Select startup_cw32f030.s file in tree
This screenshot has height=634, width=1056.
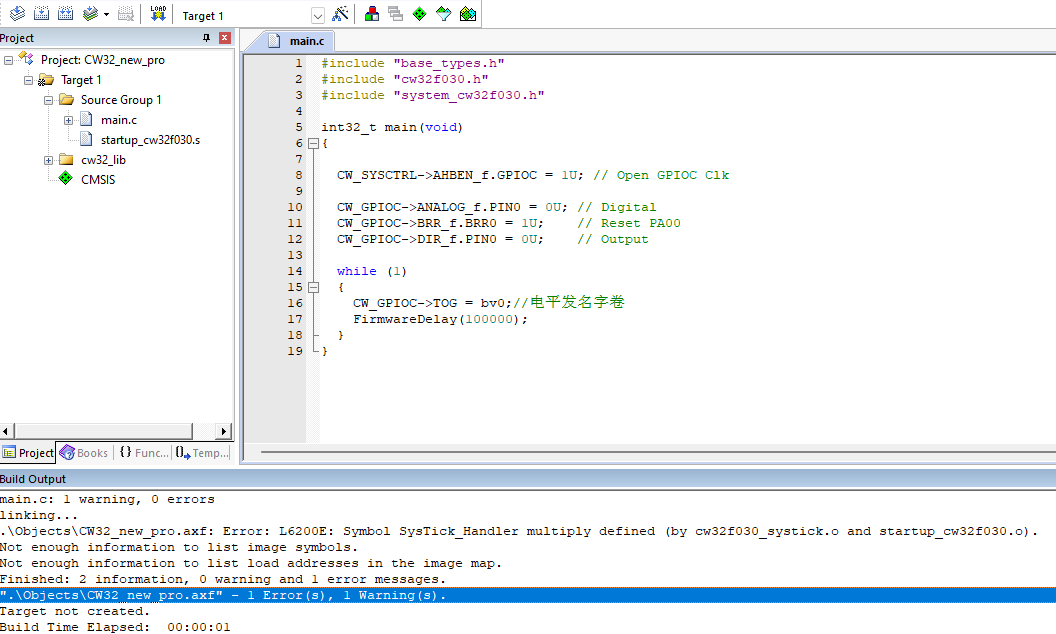[150, 140]
